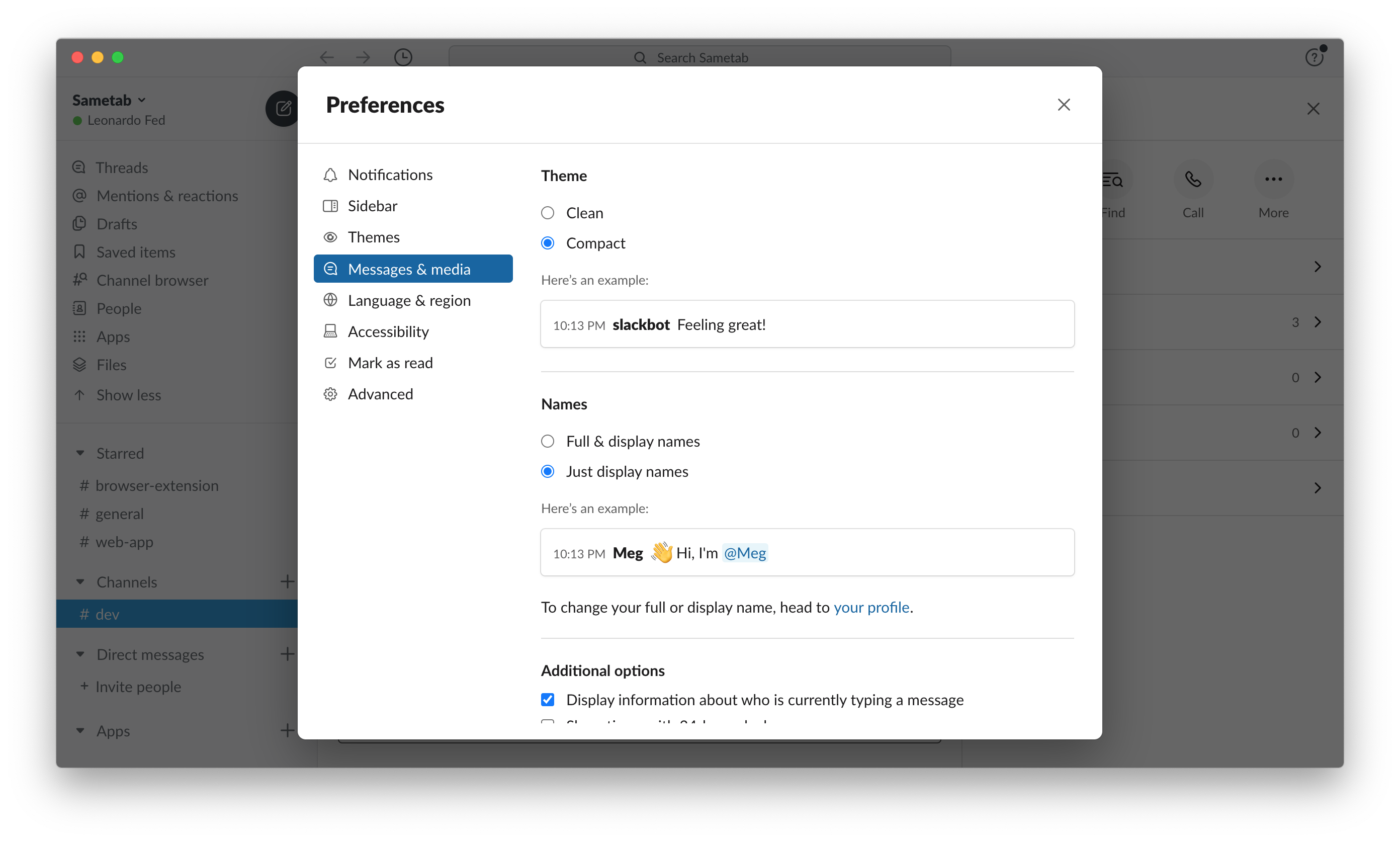Screen dimensions: 1400x842
Task: Click the plus icon next to Channels
Action: [288, 581]
